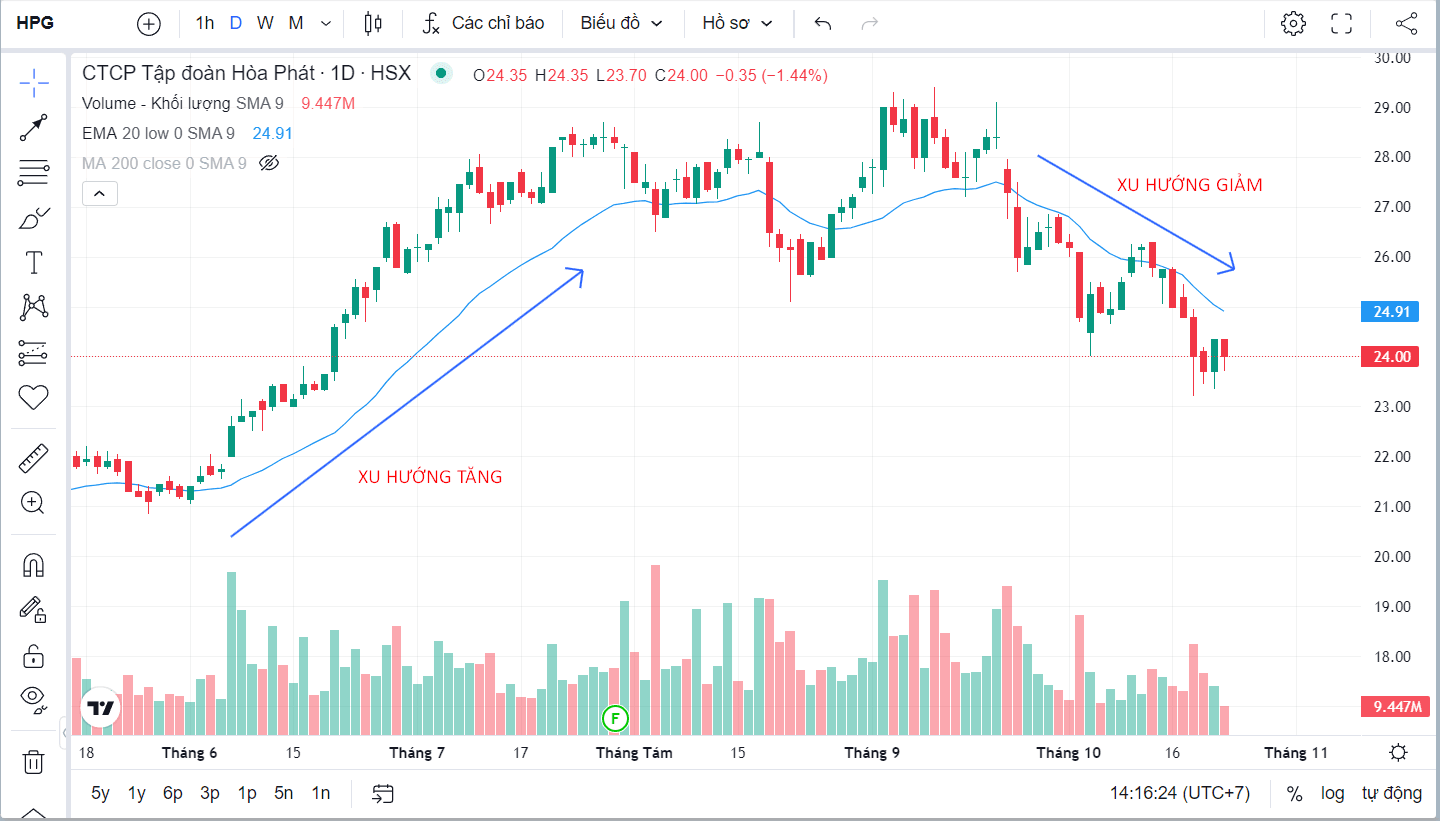Viewport: 1440px width, 821px height.
Task: Select the ruler measure tool
Action: 34,459
